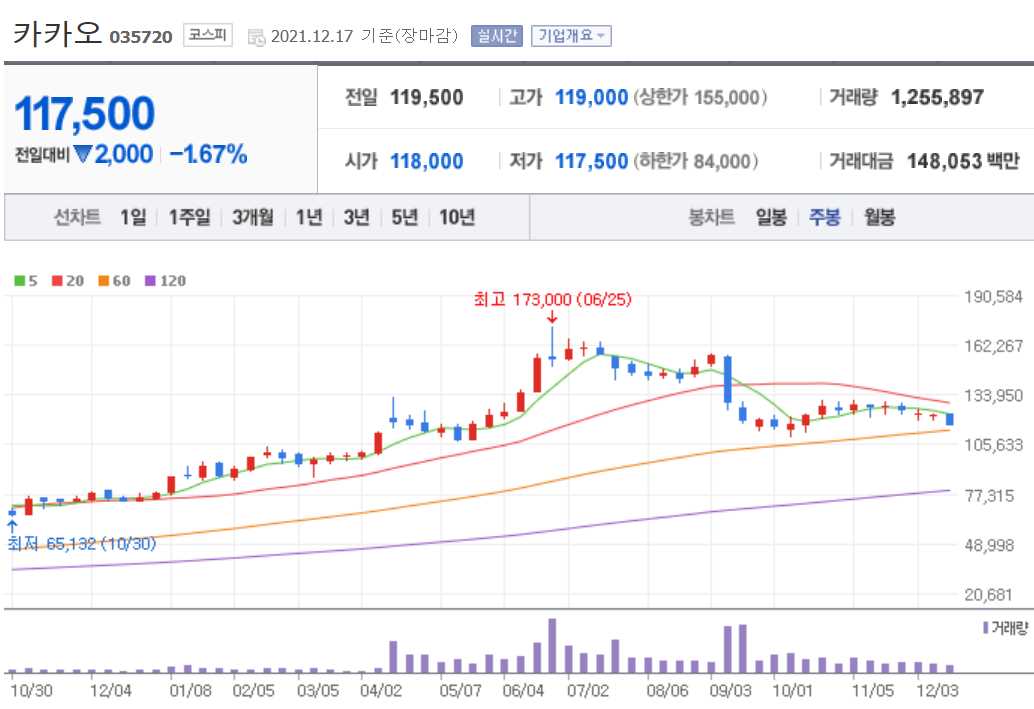1034x709 pixels.
Task: Click the purple 120 color swatch in the legend
Action: [150, 280]
